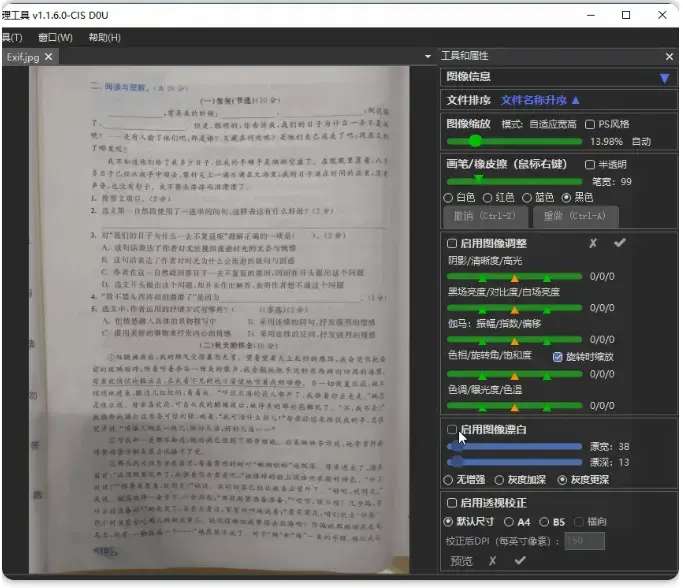The image size is (683, 588).
Task: Click the 图像信息 header text
Action: (x=468, y=77)
